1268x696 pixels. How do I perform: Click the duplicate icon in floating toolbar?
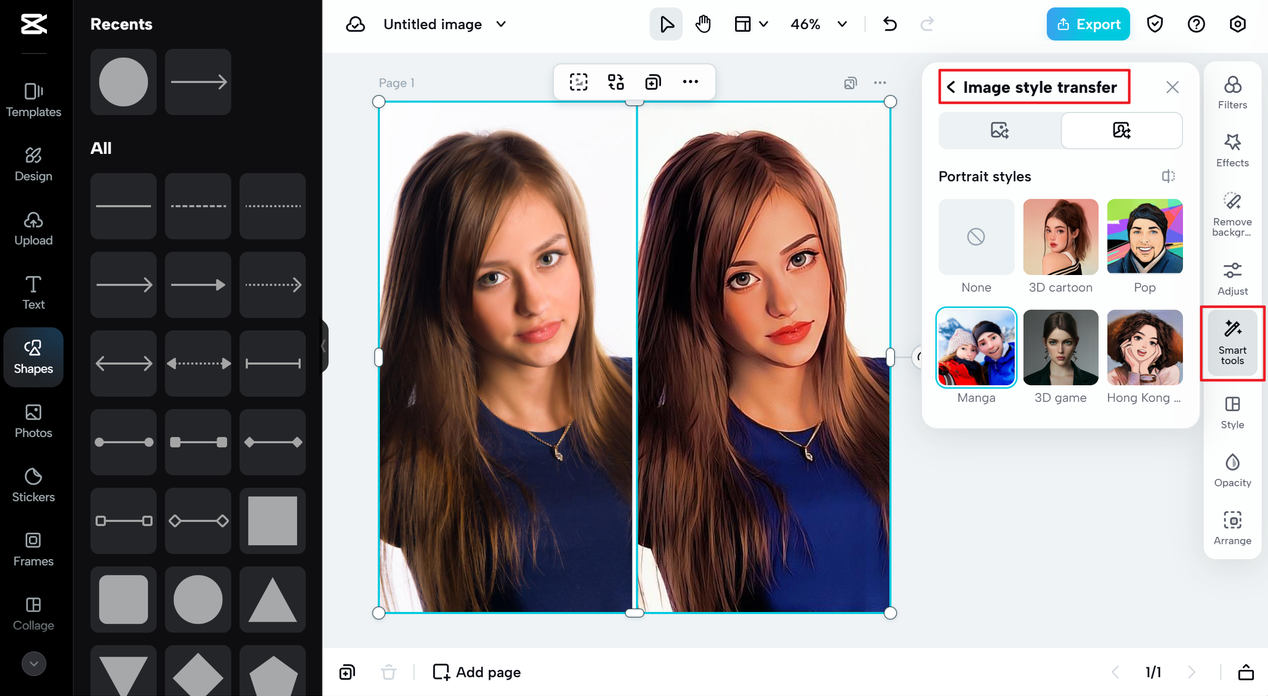[653, 82]
